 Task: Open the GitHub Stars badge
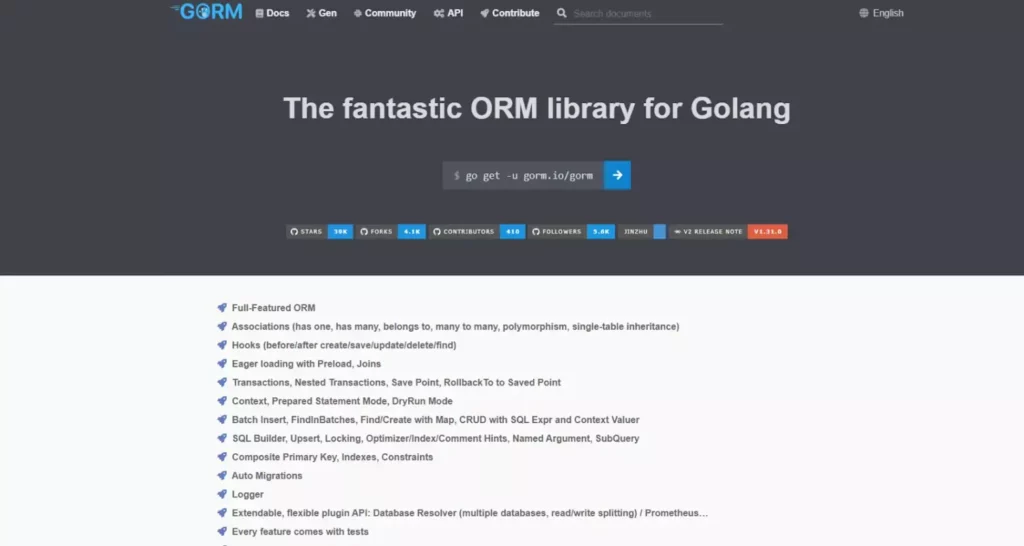[320, 231]
